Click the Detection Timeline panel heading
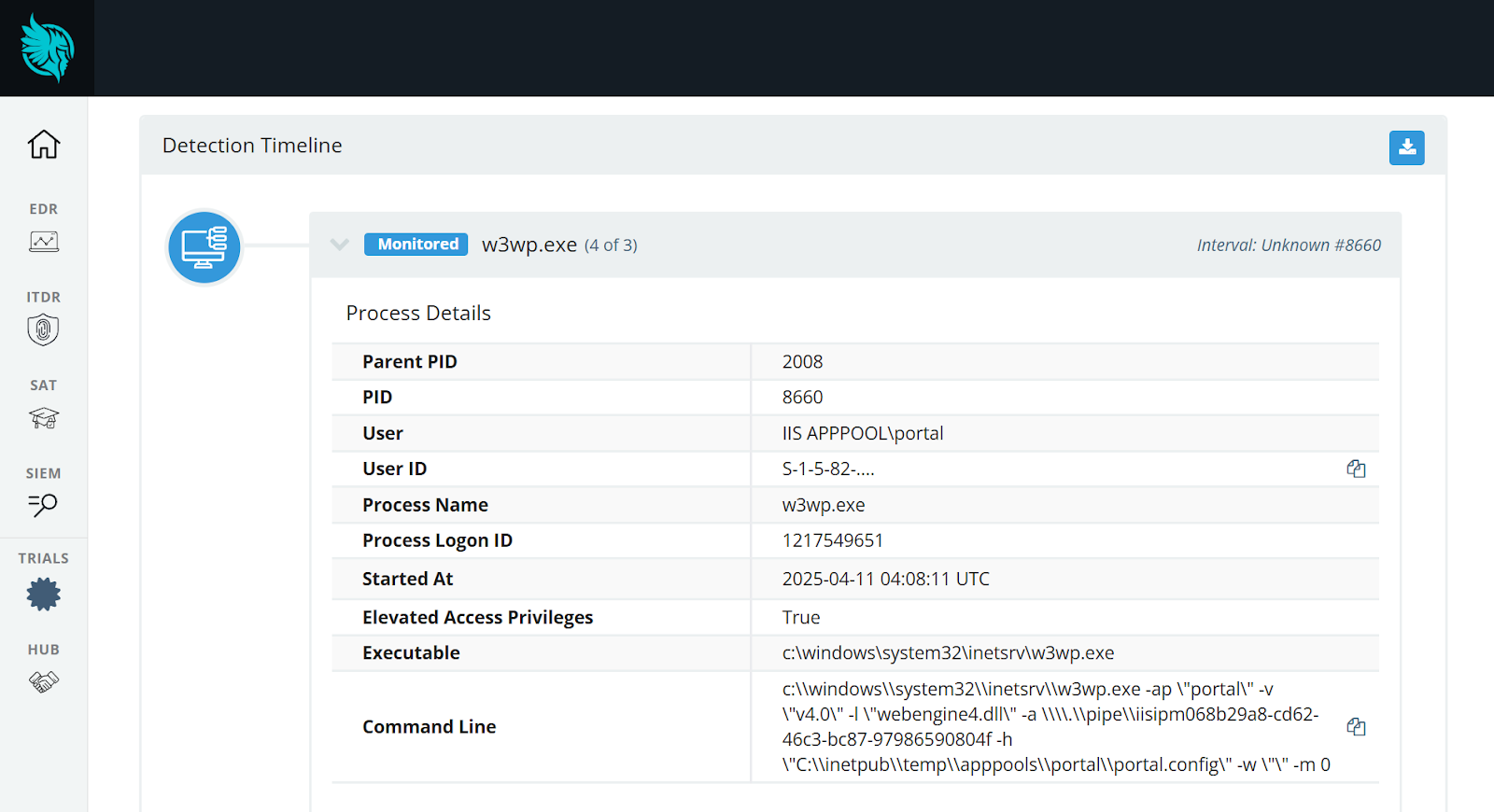1494x812 pixels. [252, 146]
